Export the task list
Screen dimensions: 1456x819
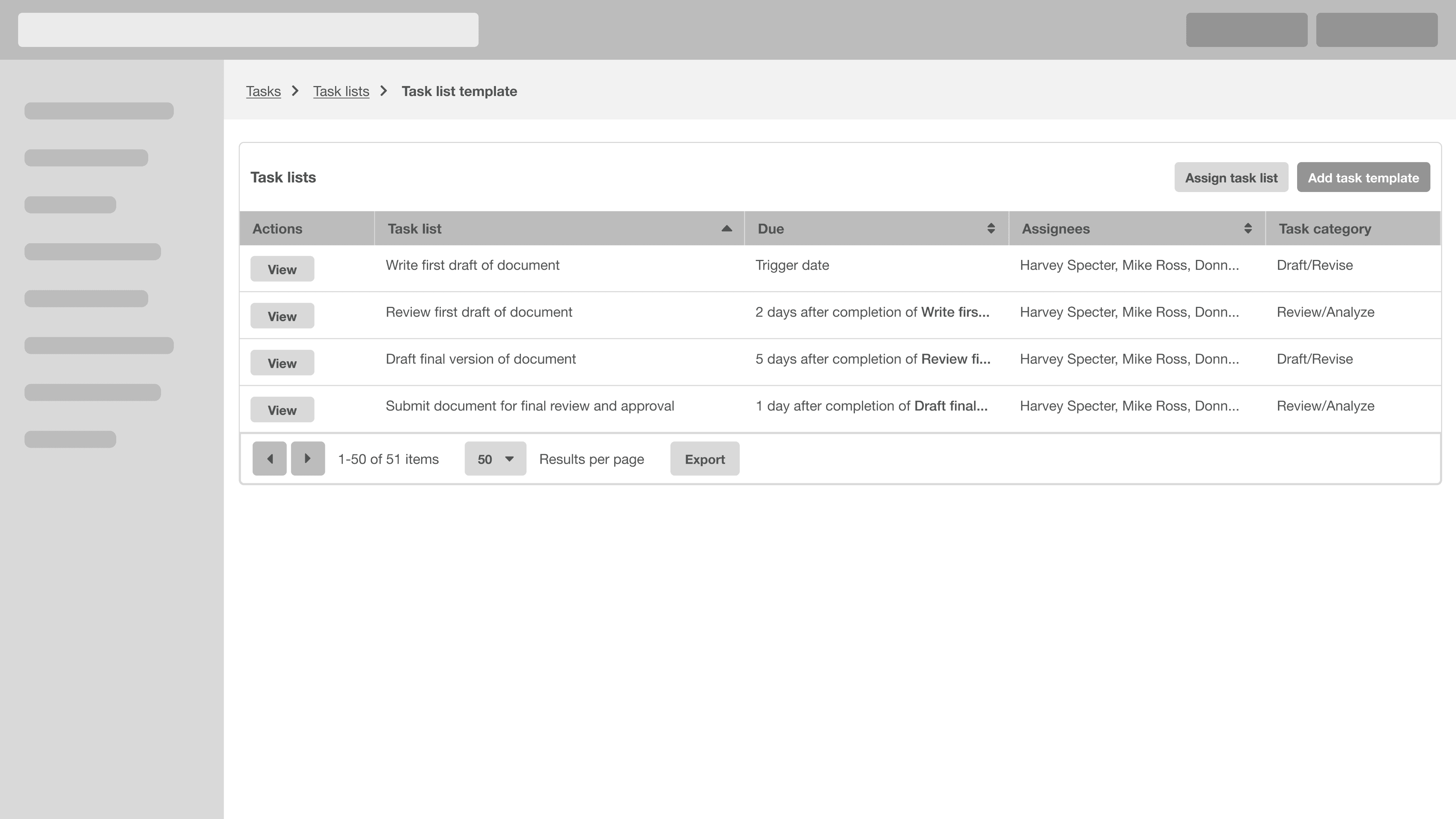point(704,459)
